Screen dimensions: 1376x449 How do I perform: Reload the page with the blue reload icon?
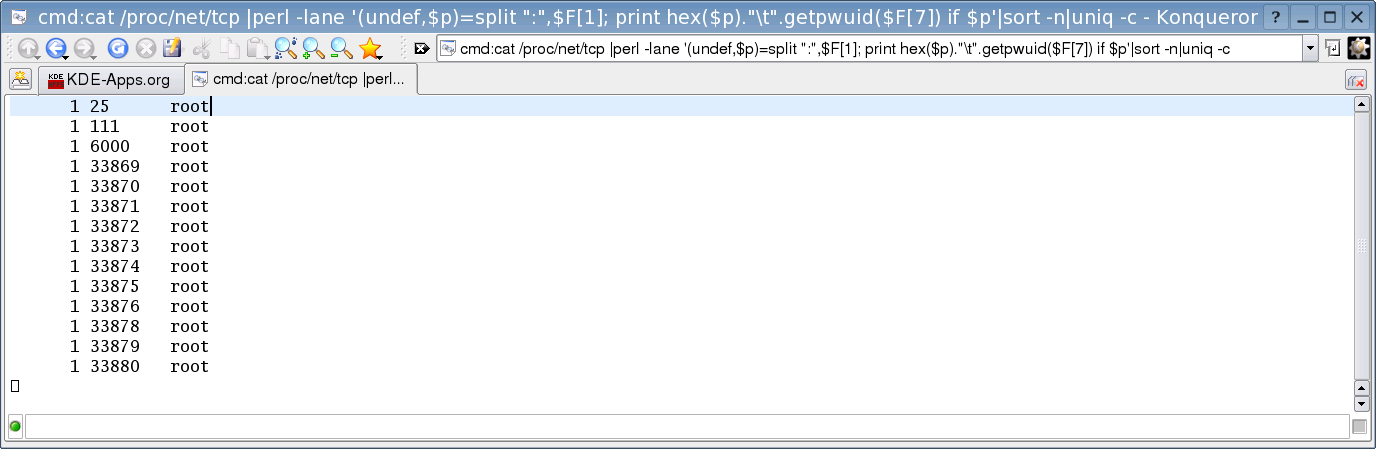point(118,48)
